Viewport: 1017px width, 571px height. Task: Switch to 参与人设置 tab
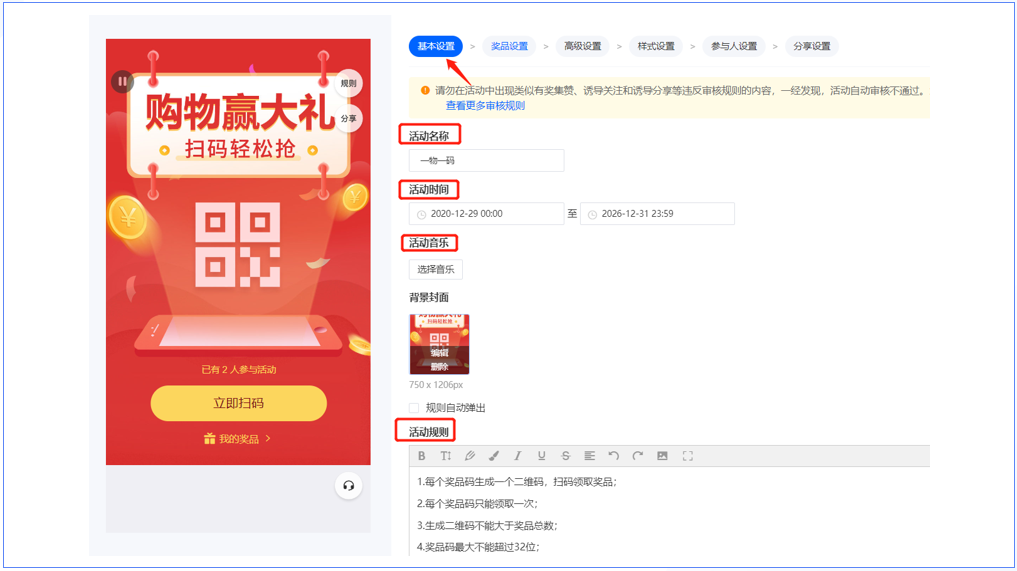tap(734, 46)
